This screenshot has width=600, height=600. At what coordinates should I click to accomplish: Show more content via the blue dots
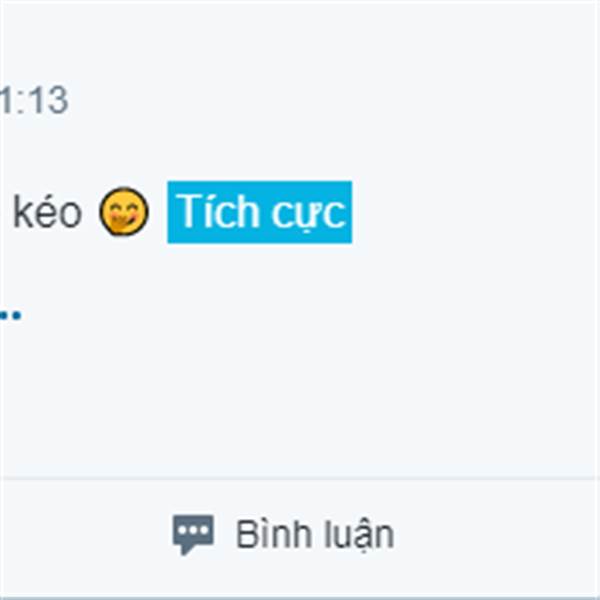10,316
